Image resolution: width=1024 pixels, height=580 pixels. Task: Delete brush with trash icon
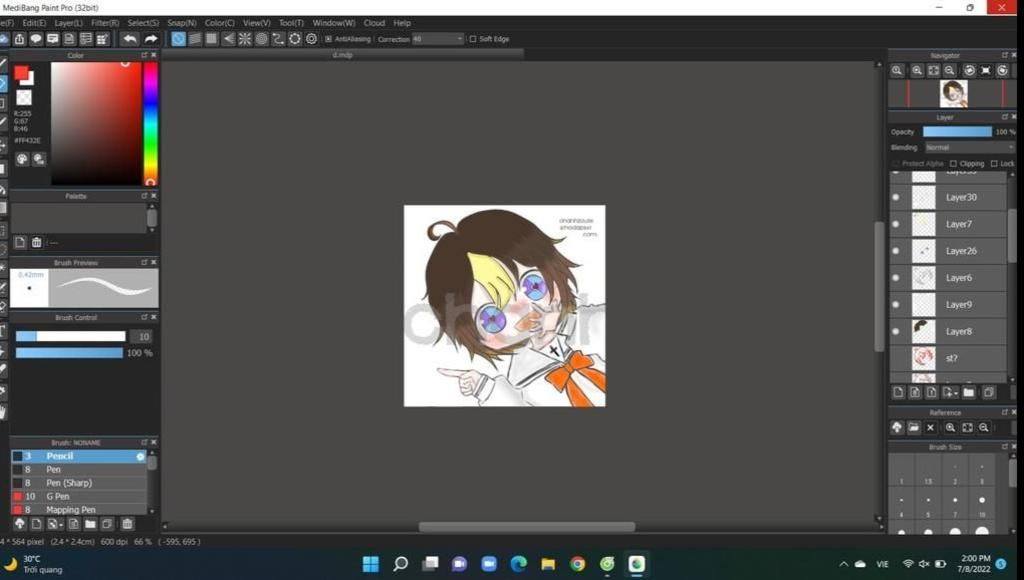127,524
